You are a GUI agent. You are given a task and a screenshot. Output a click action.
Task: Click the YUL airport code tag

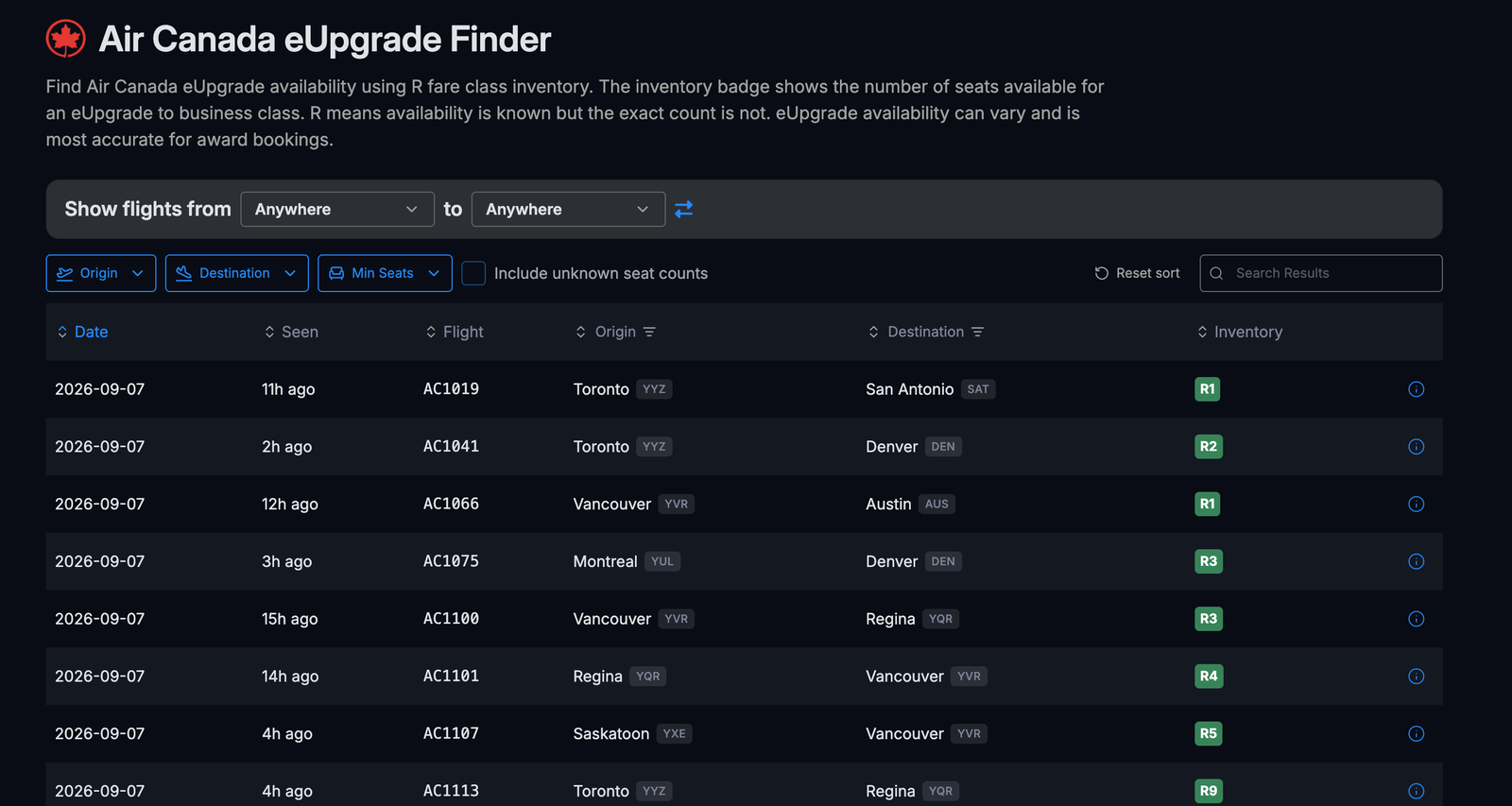(x=662, y=561)
